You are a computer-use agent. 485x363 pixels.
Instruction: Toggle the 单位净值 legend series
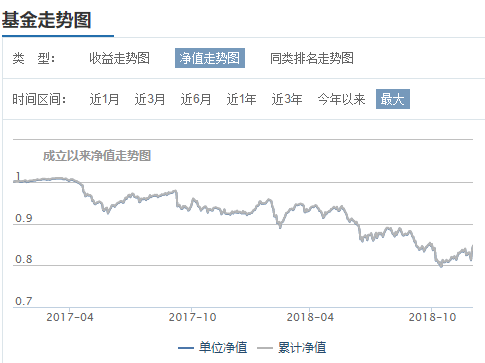pyautogui.click(x=213, y=348)
